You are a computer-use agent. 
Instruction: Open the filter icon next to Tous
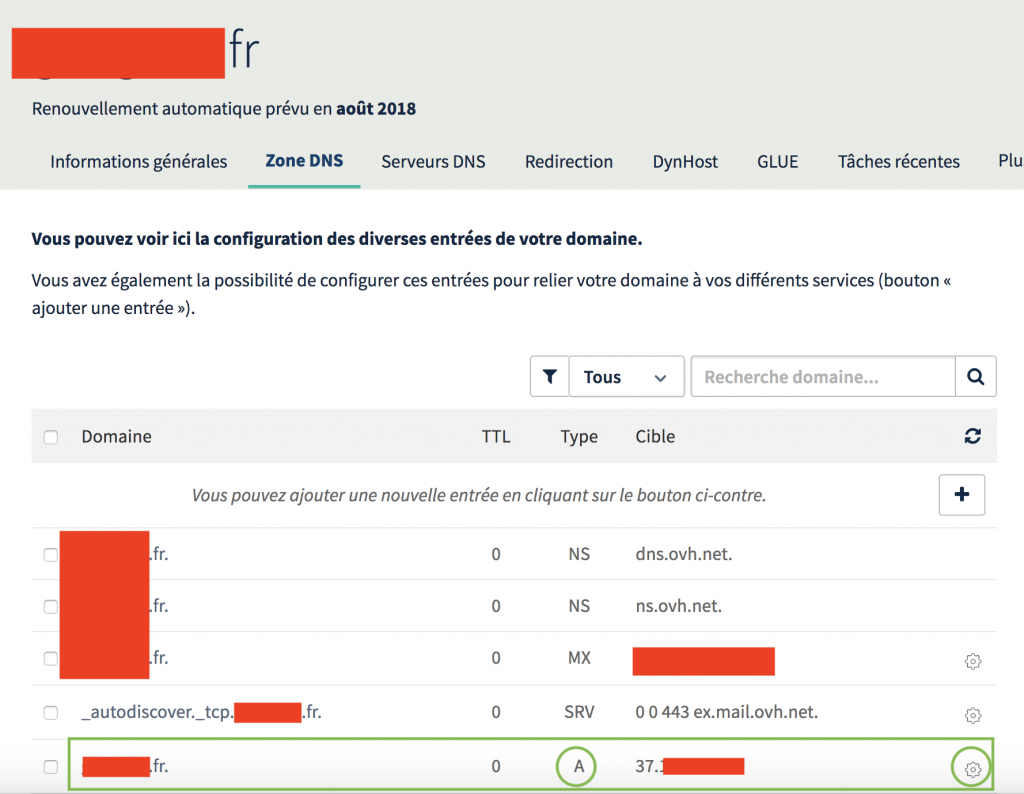[549, 376]
